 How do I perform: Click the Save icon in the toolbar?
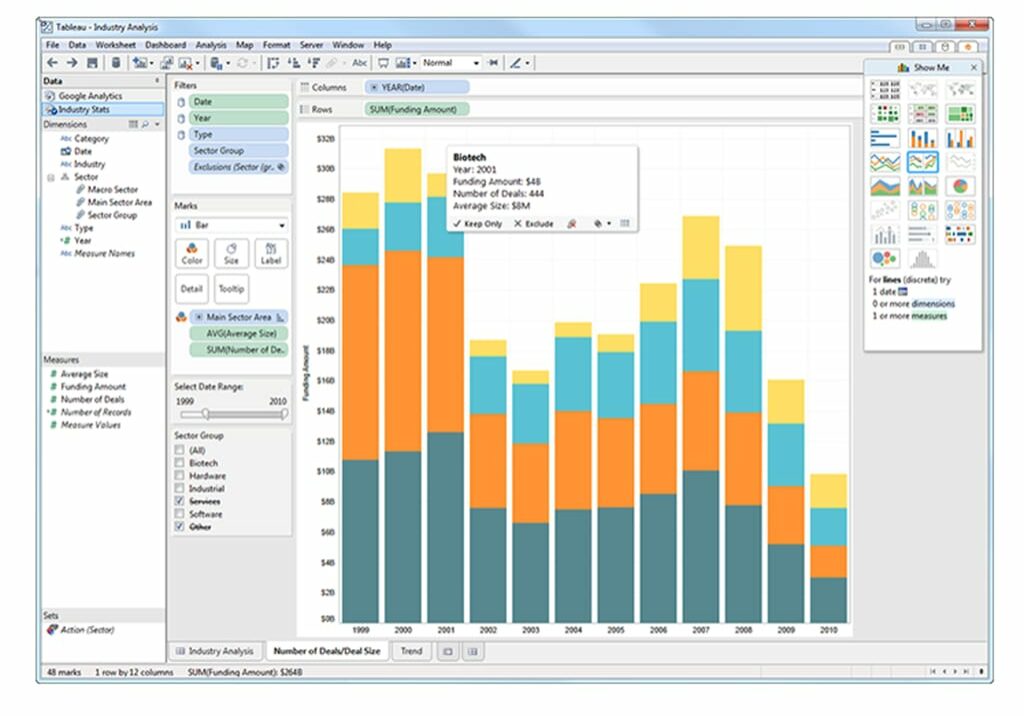(93, 63)
